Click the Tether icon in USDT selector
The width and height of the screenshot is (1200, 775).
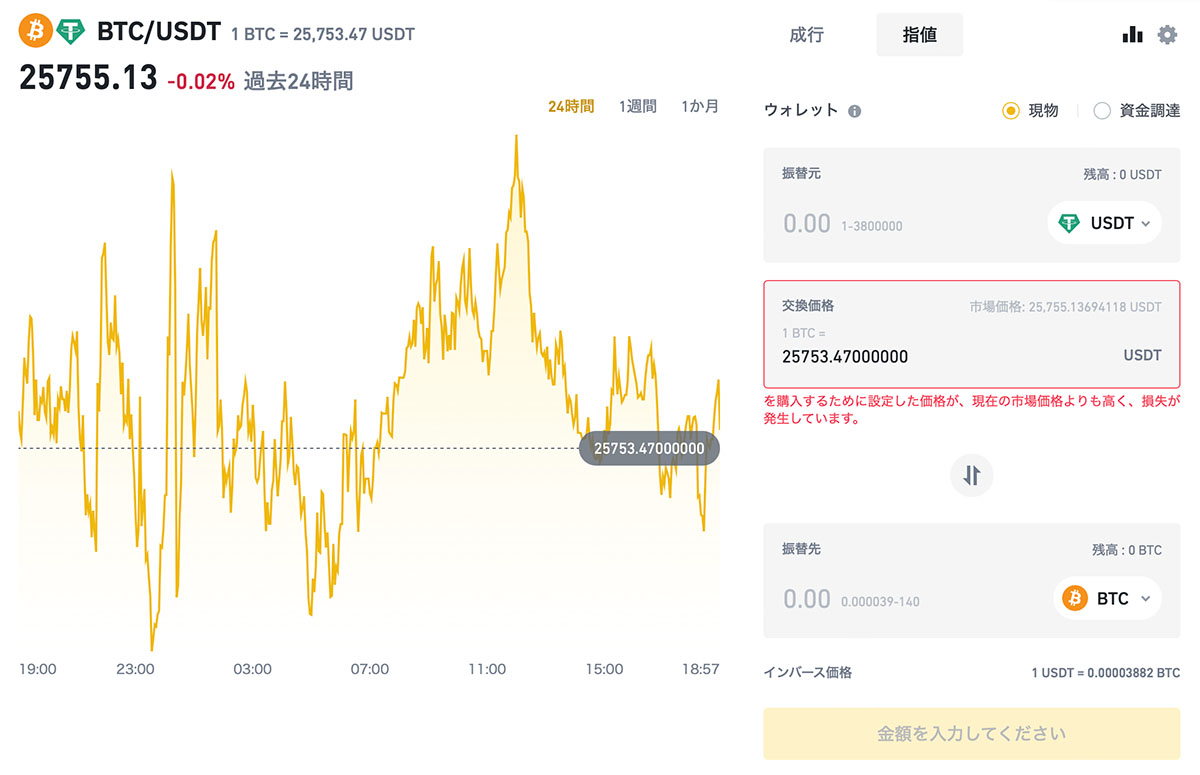1070,223
